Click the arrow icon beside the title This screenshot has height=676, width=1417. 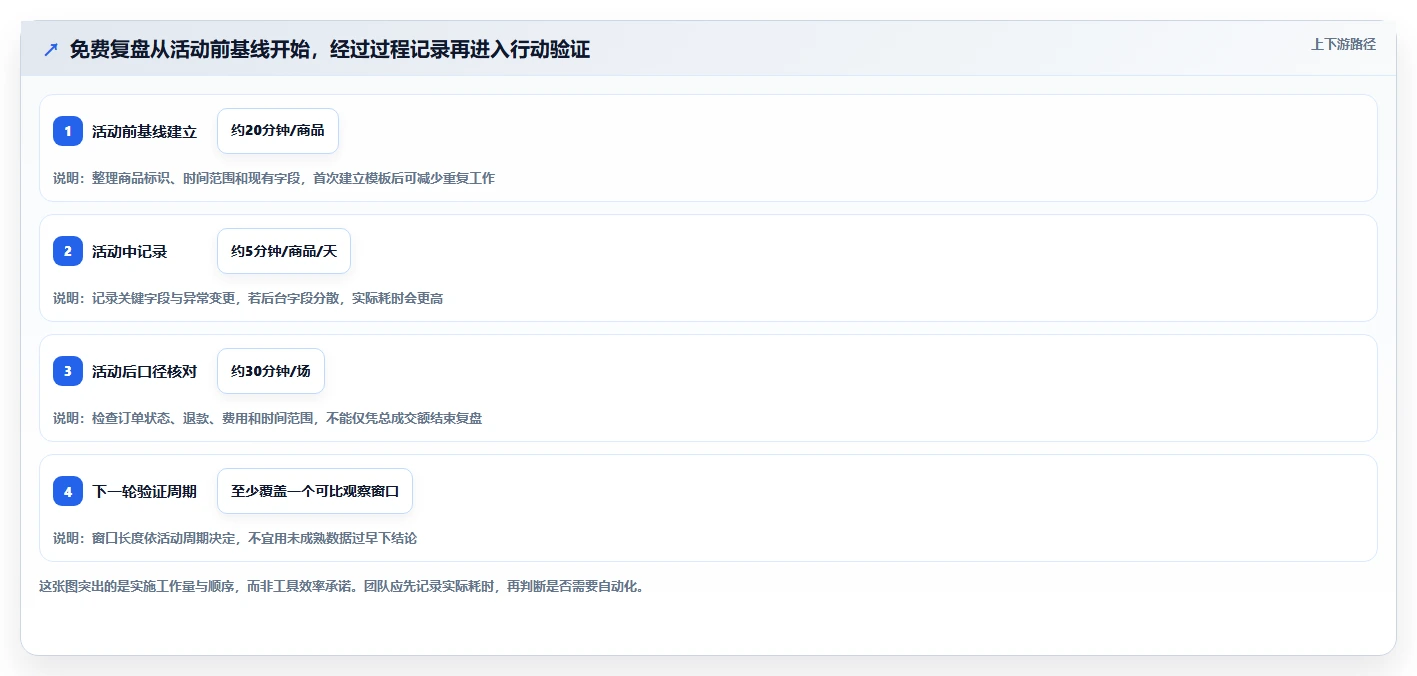tap(50, 50)
